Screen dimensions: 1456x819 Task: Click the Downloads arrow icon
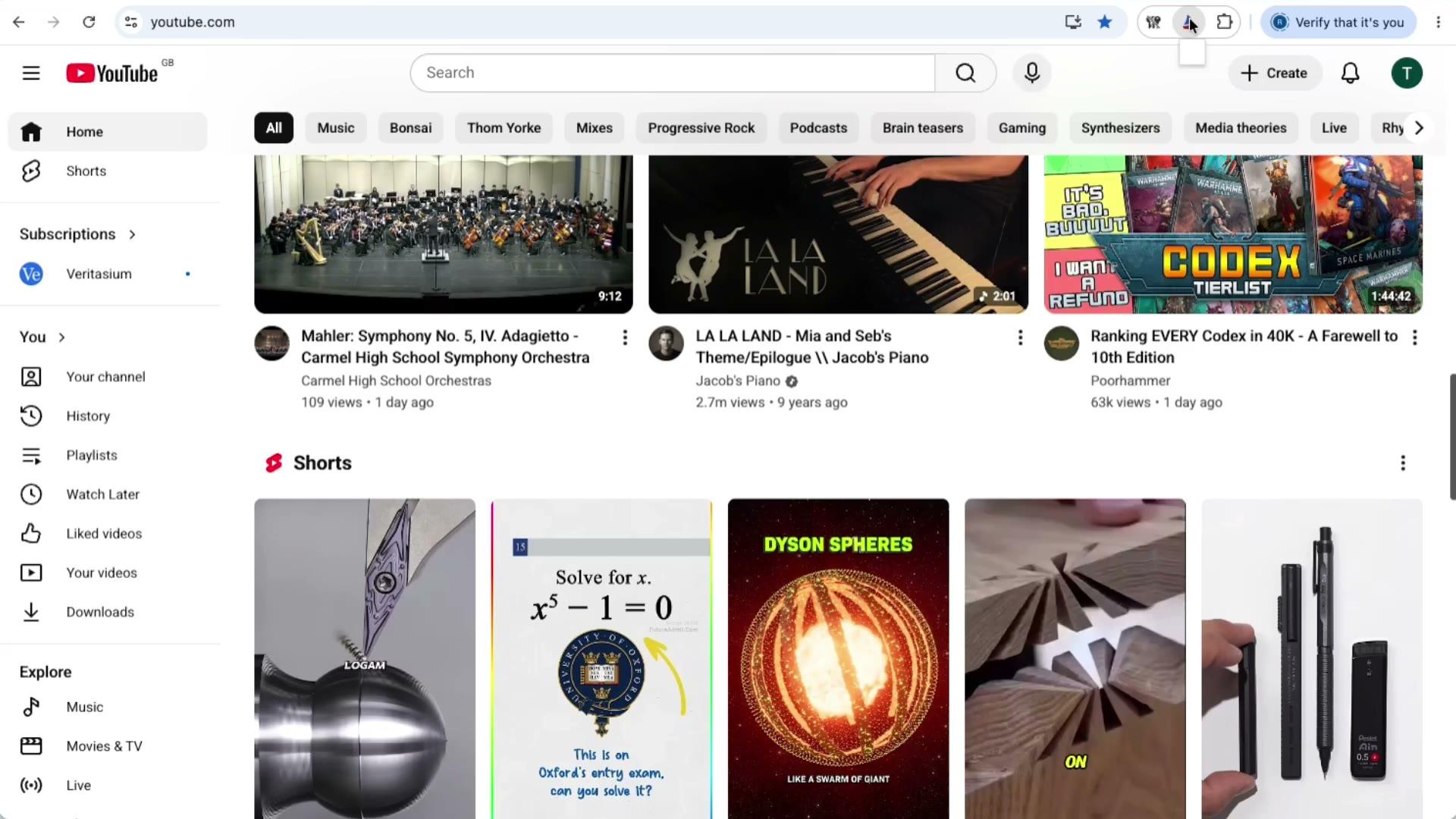(31, 612)
